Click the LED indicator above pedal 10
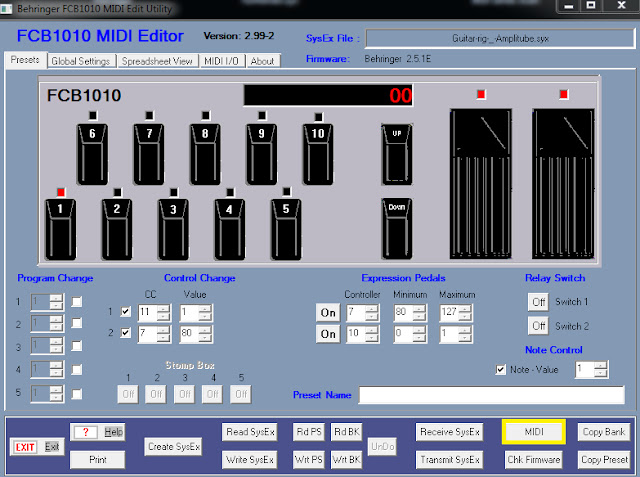 click(318, 117)
